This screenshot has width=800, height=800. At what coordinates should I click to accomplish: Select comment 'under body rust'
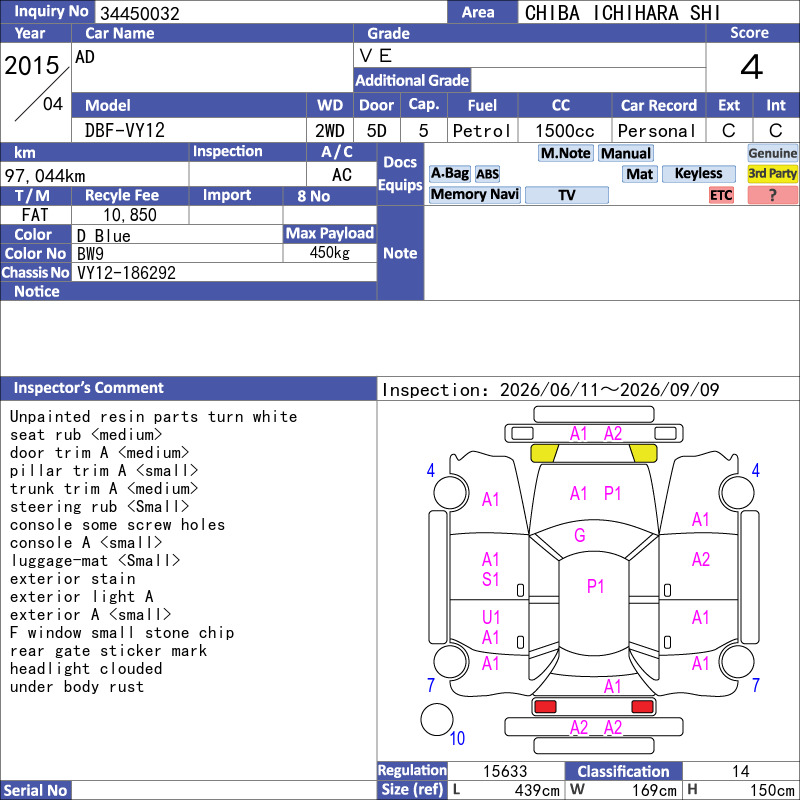[x=77, y=687]
